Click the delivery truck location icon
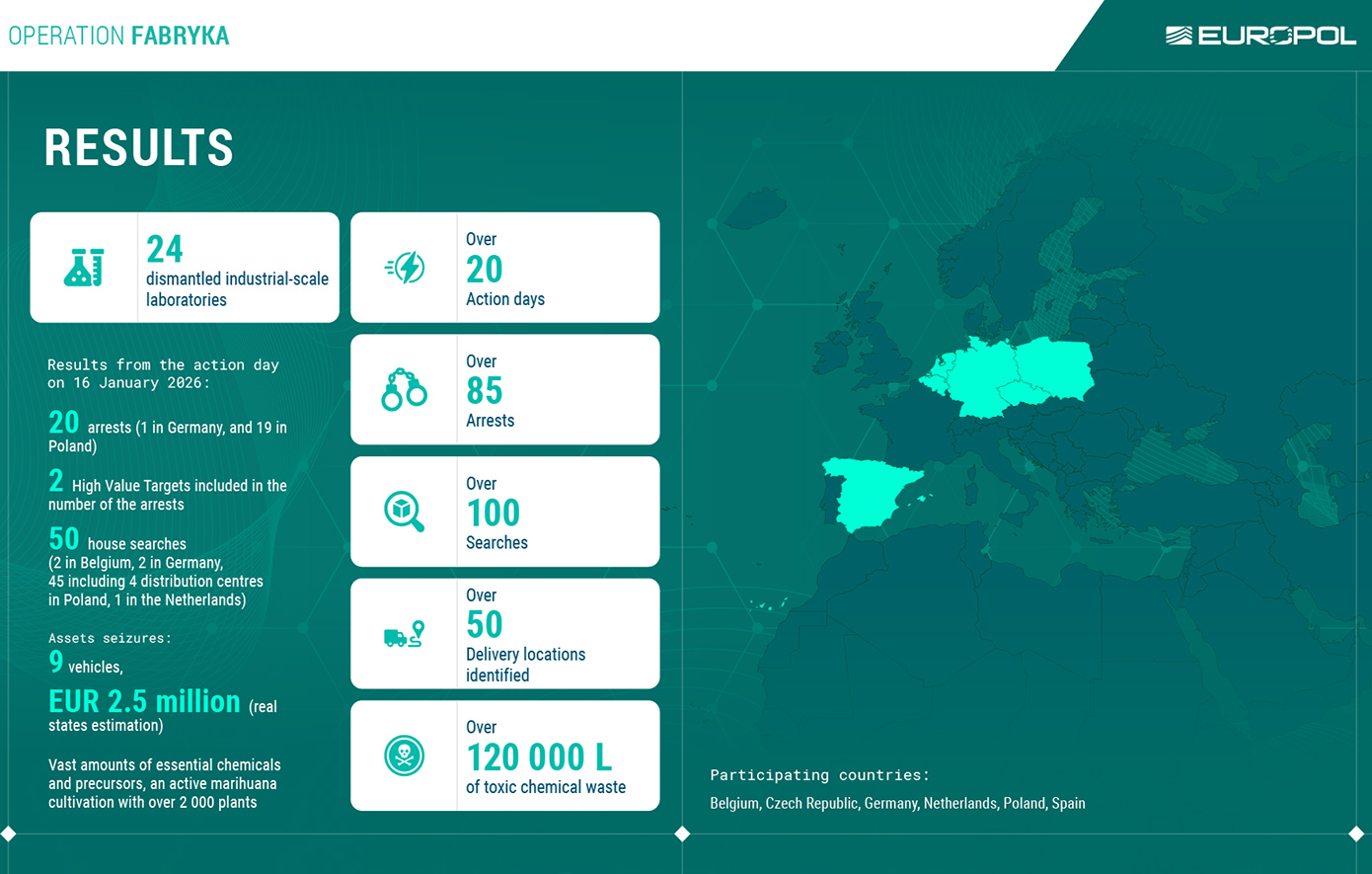Image resolution: width=1372 pixels, height=874 pixels. point(404,634)
